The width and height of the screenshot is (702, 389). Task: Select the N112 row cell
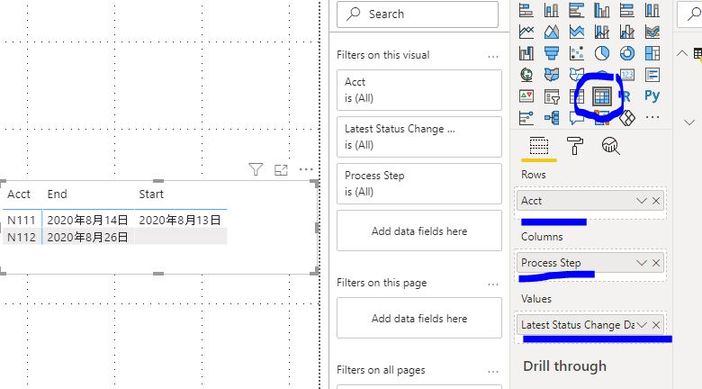[21, 237]
